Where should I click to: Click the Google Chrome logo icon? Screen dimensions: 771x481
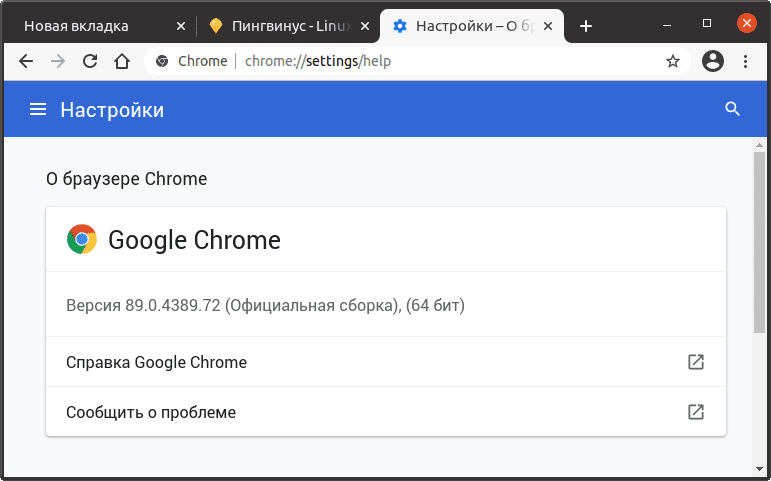click(82, 240)
